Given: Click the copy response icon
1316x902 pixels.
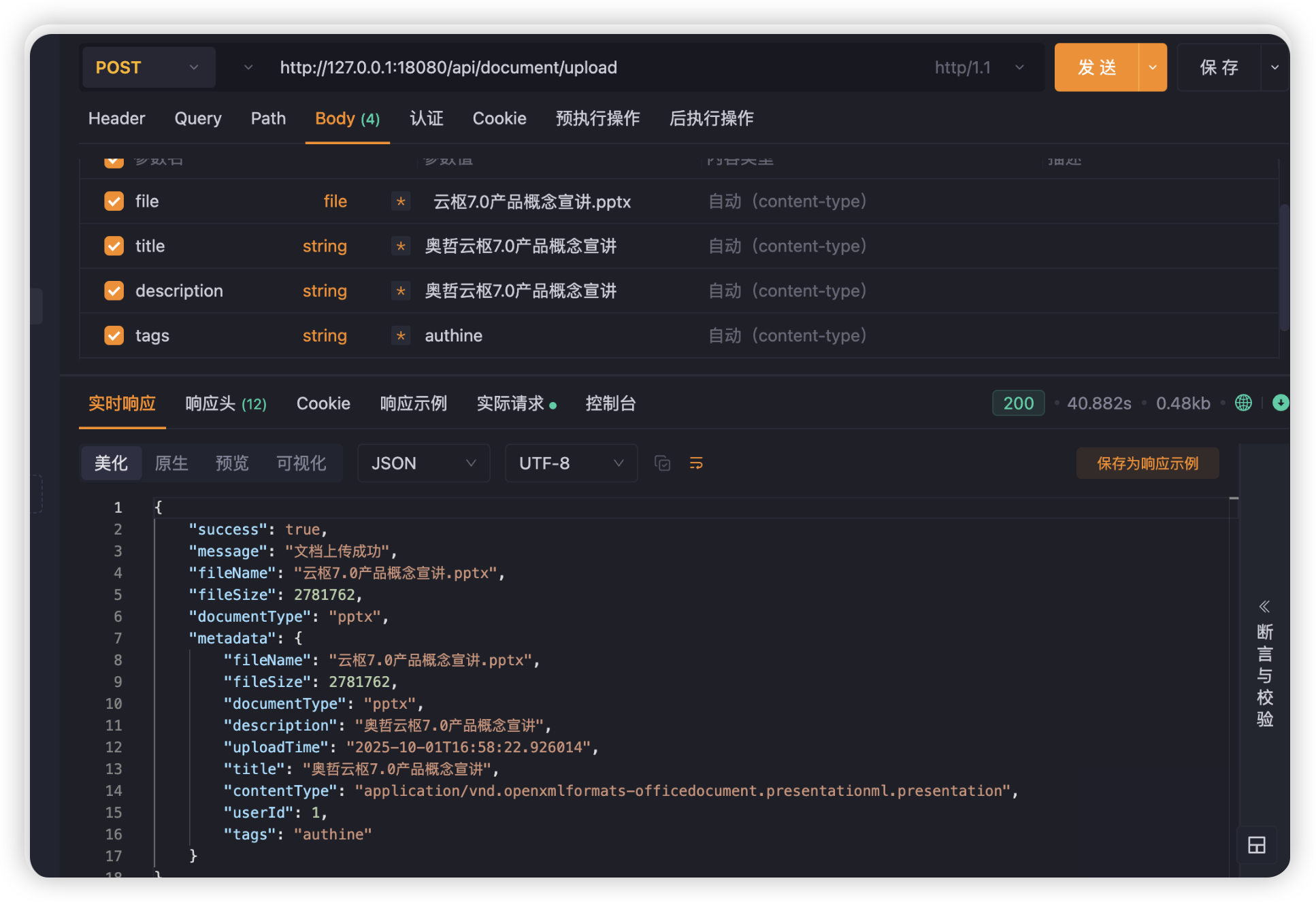Looking at the screenshot, I should tap(662, 463).
